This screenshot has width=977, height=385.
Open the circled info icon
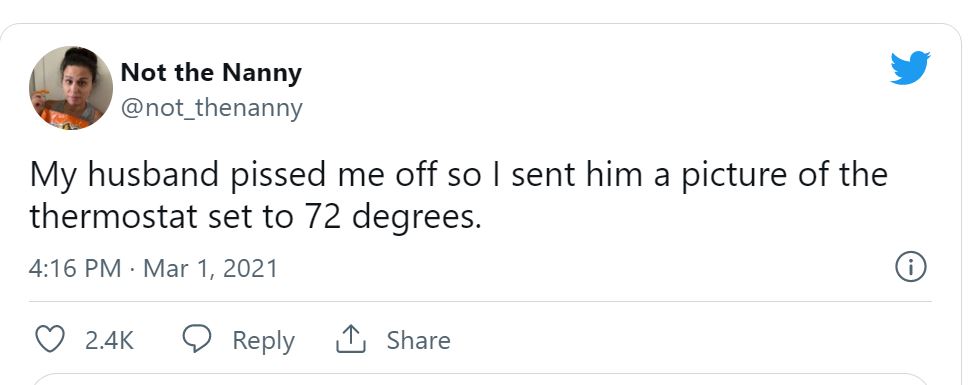911,268
